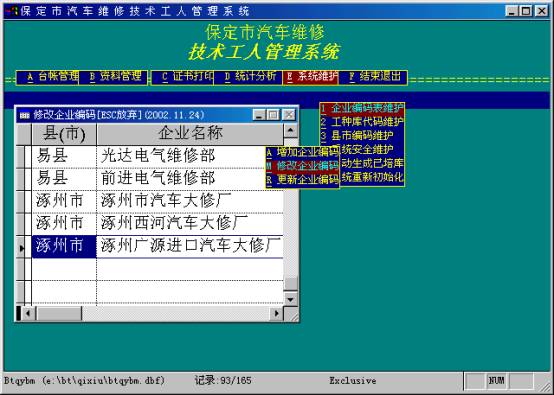Click the 县(市) column header
Viewport: 554px width, 395px height.
tap(64, 134)
